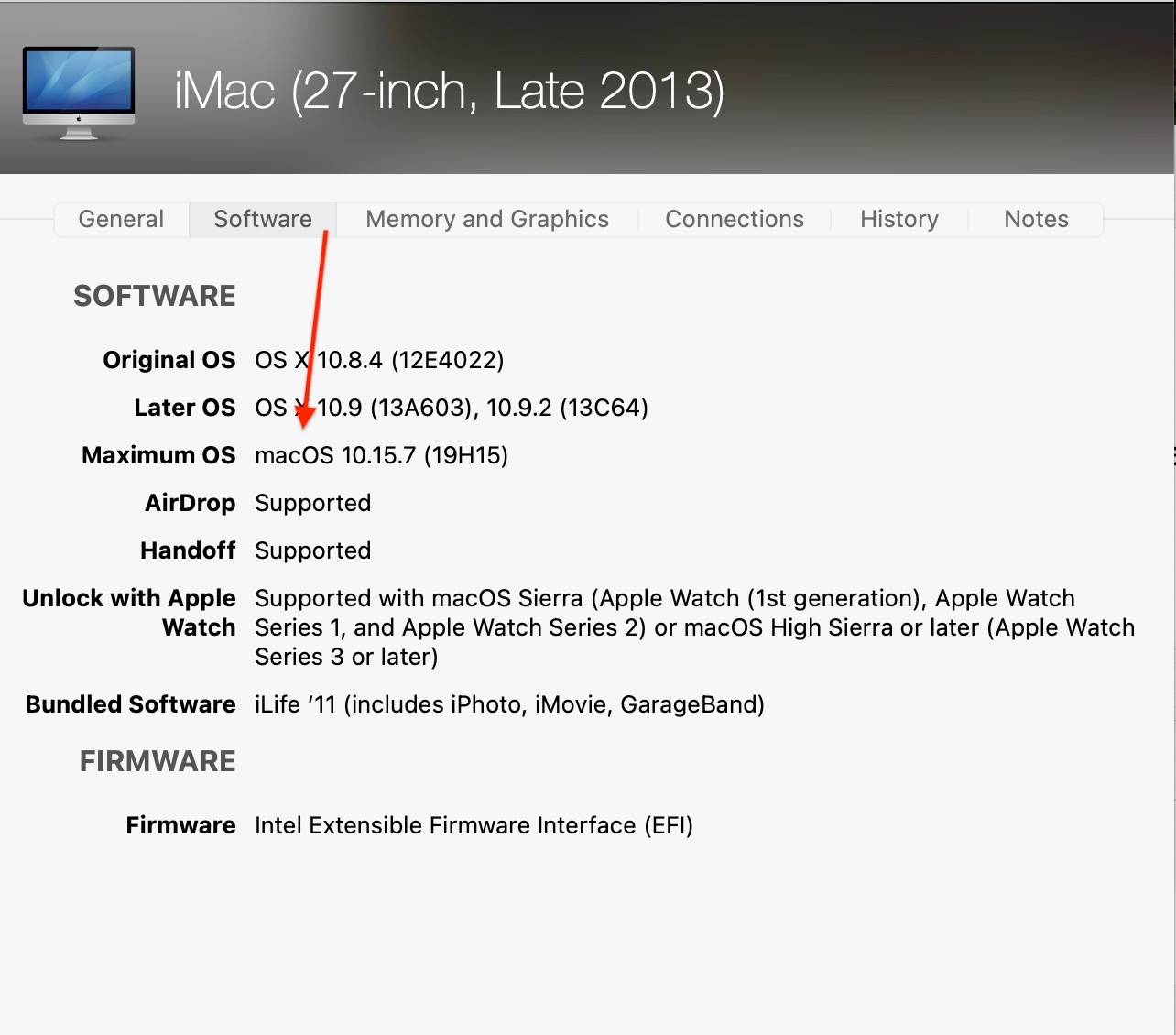Click the FIRMWARE section heading
This screenshot has width=1176, height=1035.
click(158, 761)
